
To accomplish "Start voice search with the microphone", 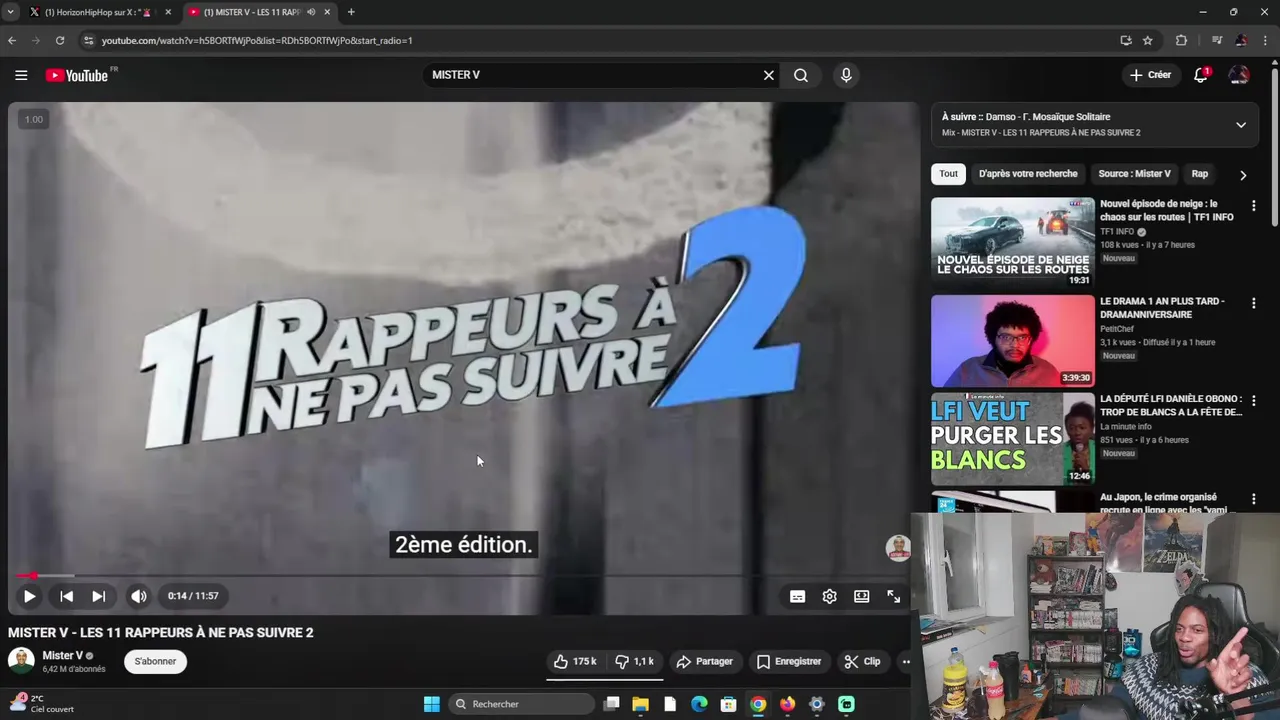I will click(846, 75).
